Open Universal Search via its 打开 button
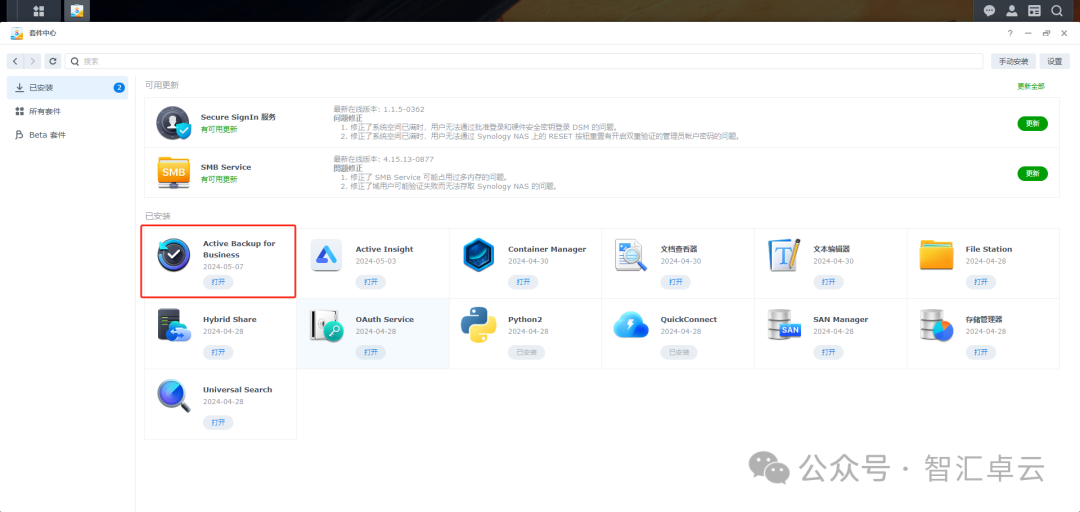 point(218,422)
